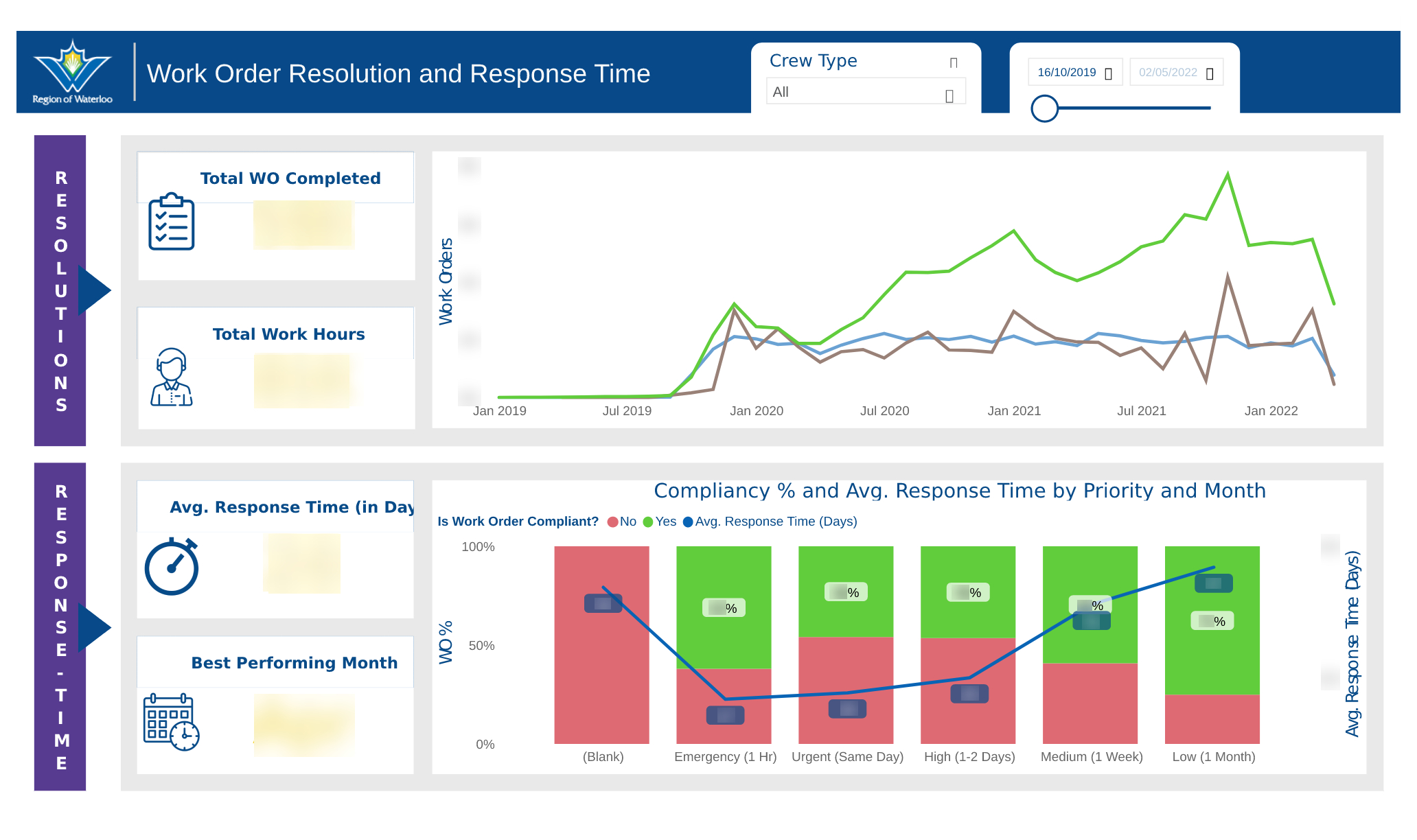The width and height of the screenshot is (1417, 840).
Task: Toggle the 'No' legend item in the compliance chart
Action: click(x=621, y=522)
